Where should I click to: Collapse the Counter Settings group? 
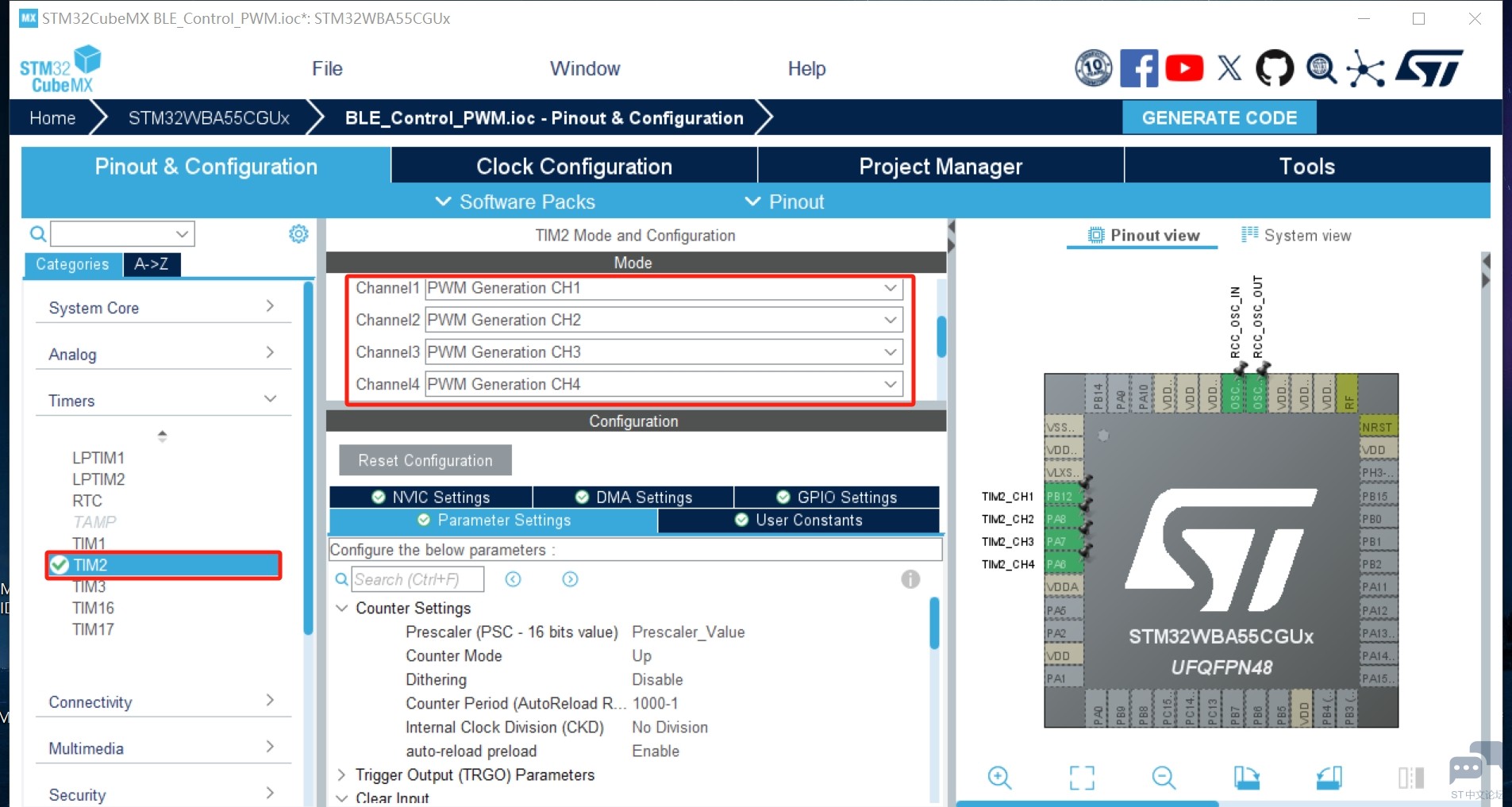pos(342,608)
